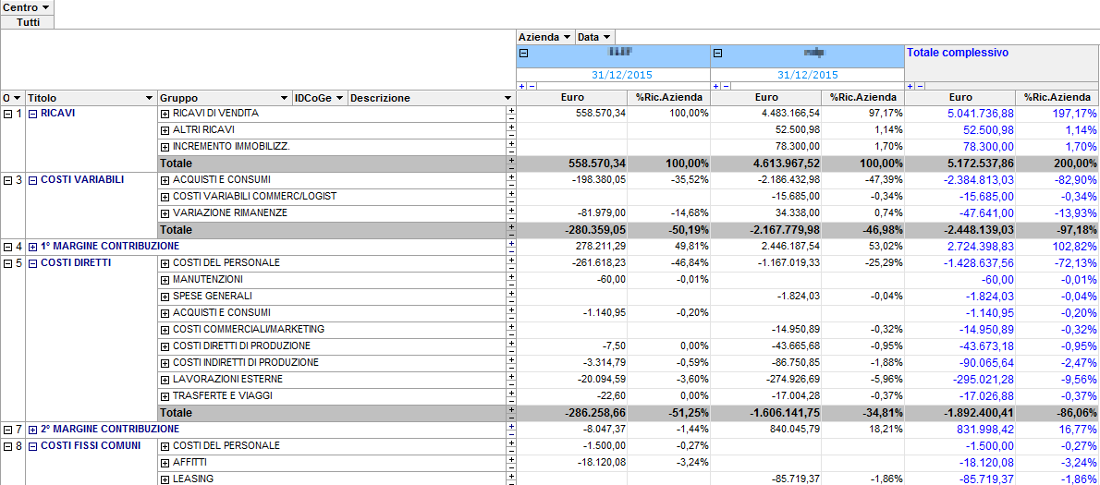The width and height of the screenshot is (1100, 485).
Task: Open the Titolo field dropdown
Action: 149,98
